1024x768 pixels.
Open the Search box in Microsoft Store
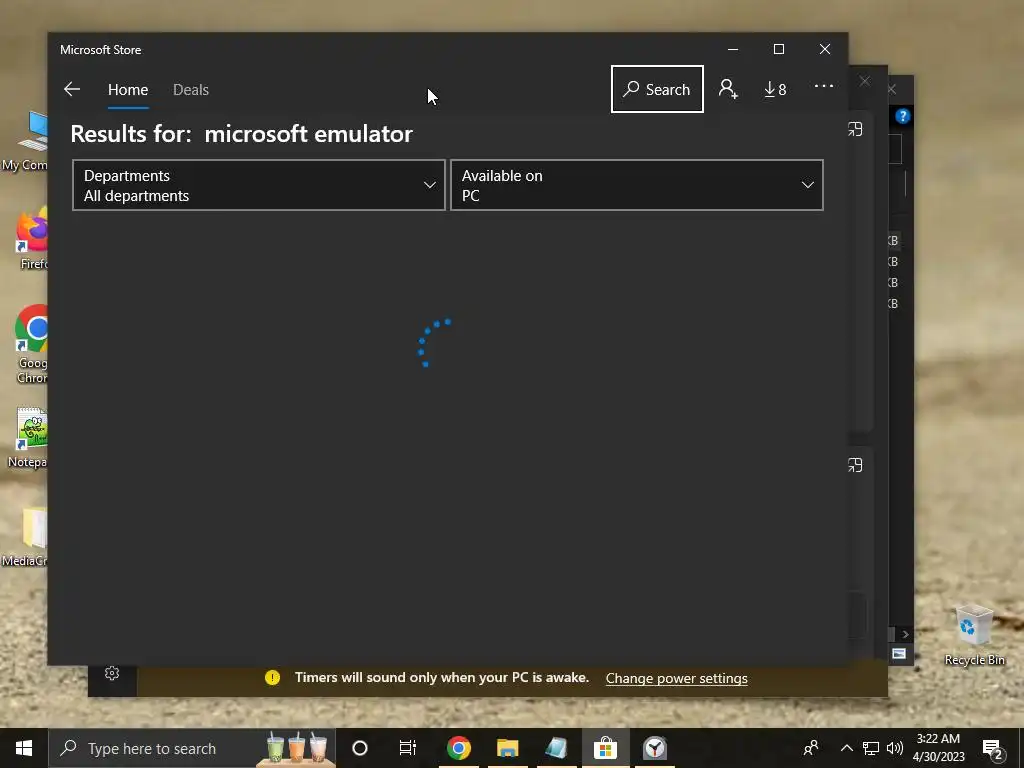tap(657, 89)
